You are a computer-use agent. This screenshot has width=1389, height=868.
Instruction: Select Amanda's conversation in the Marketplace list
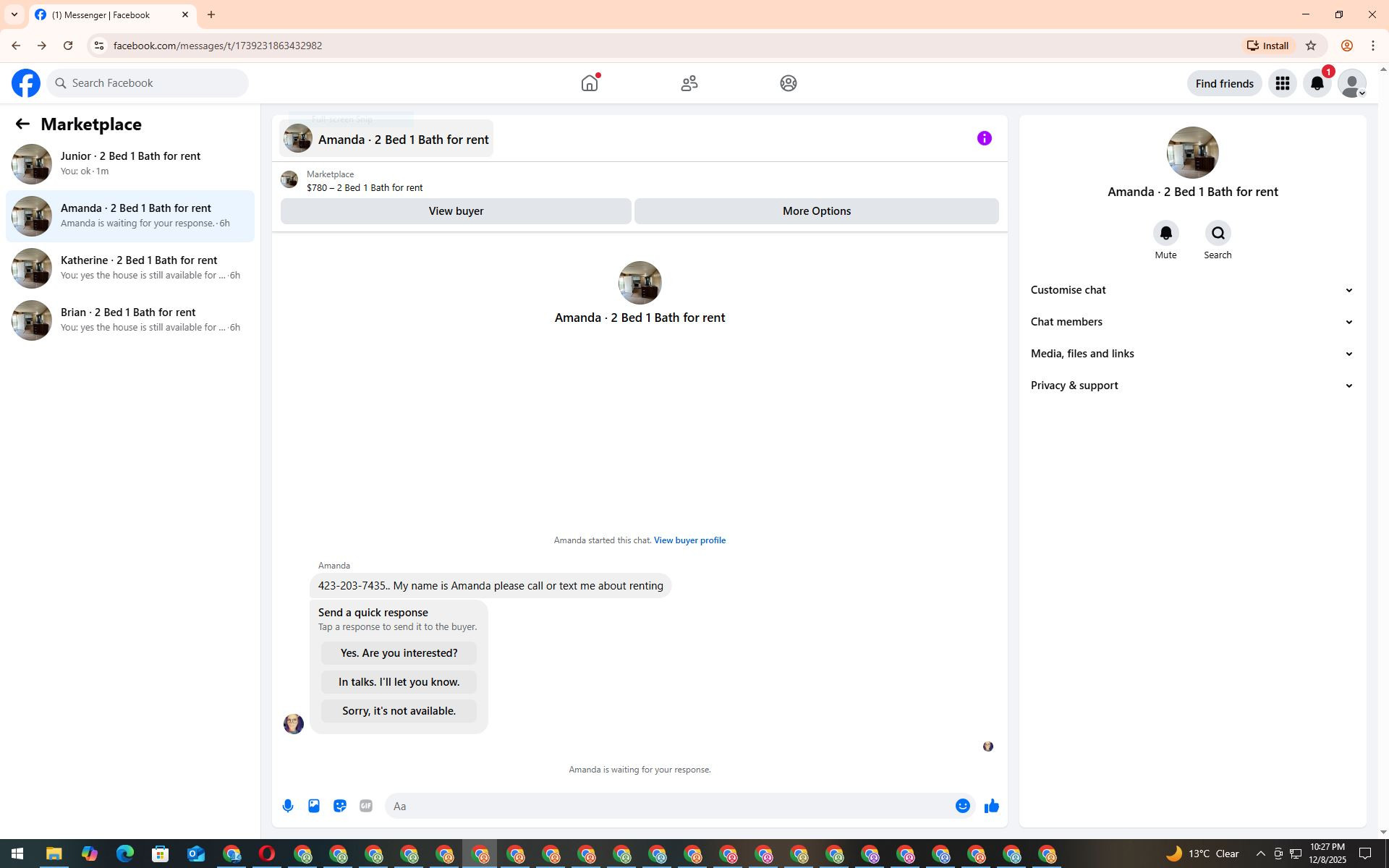(x=130, y=216)
